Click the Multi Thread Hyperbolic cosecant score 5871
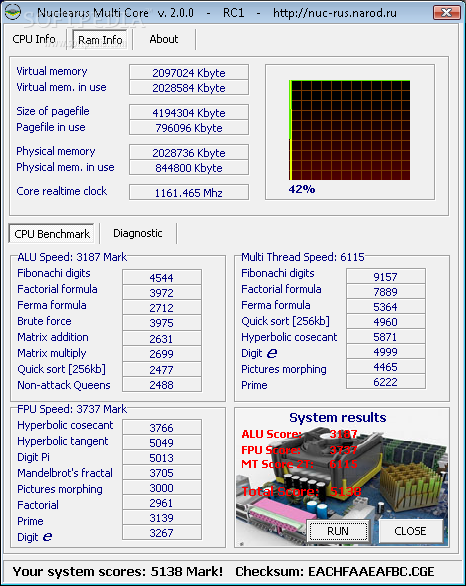Image resolution: width=466 pixels, height=586 pixels. [x=386, y=336]
